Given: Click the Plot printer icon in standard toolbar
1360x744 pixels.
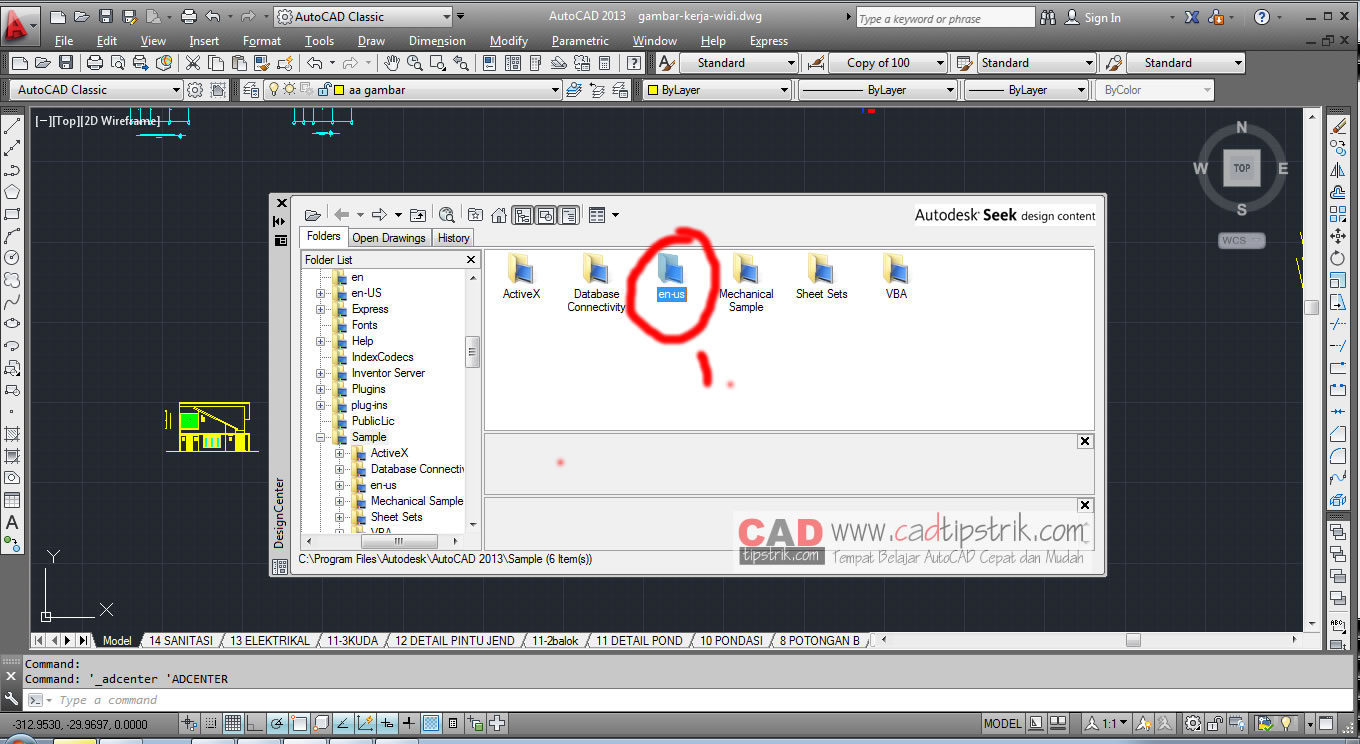Looking at the screenshot, I should [x=95, y=63].
